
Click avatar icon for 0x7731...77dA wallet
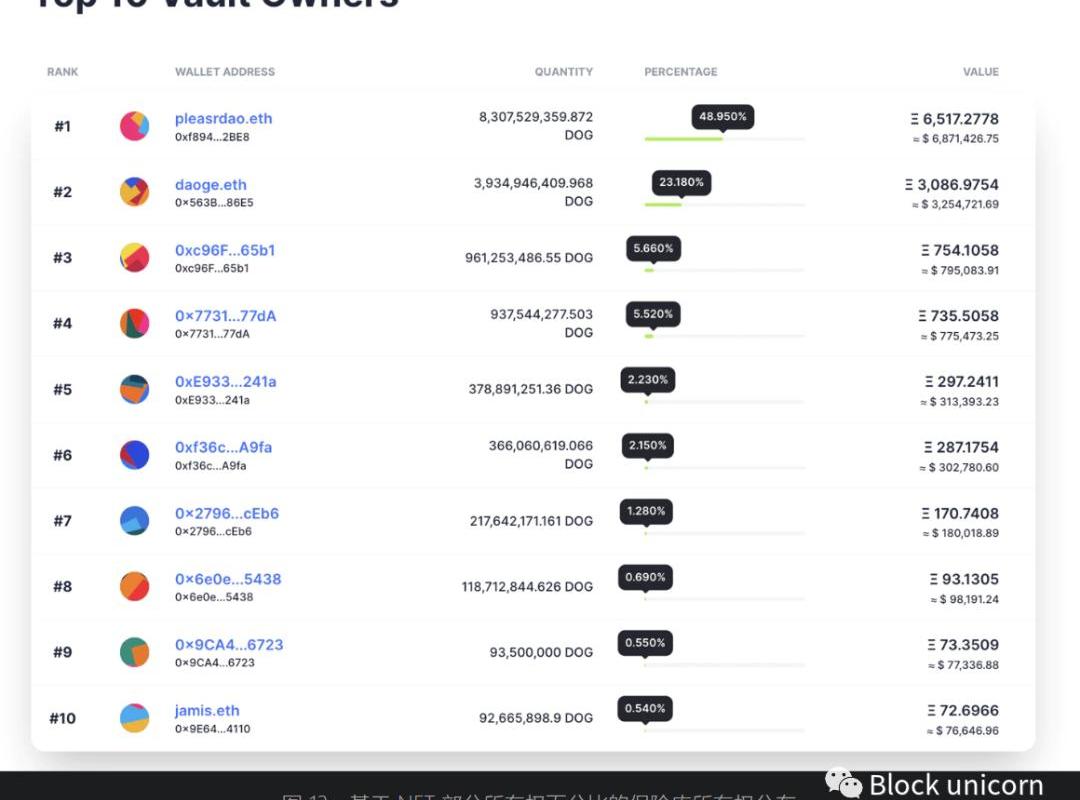134,323
